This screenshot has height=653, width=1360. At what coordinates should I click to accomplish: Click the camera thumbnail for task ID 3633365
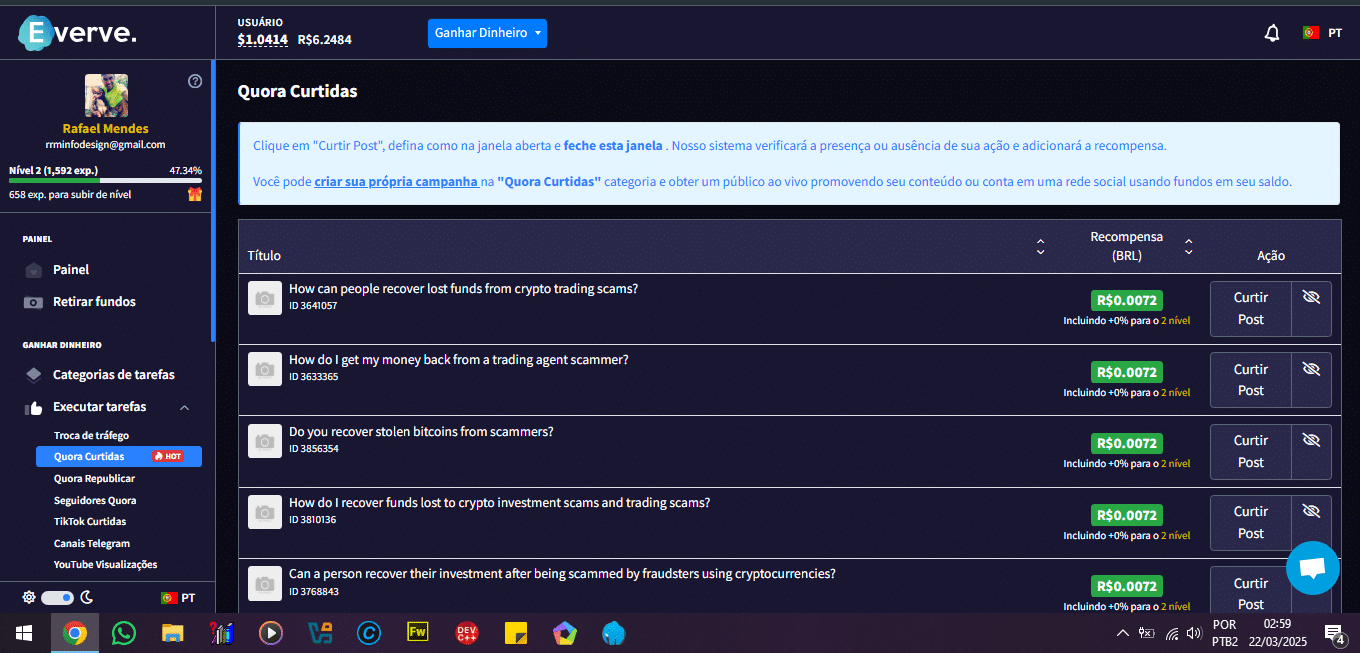[x=265, y=370]
